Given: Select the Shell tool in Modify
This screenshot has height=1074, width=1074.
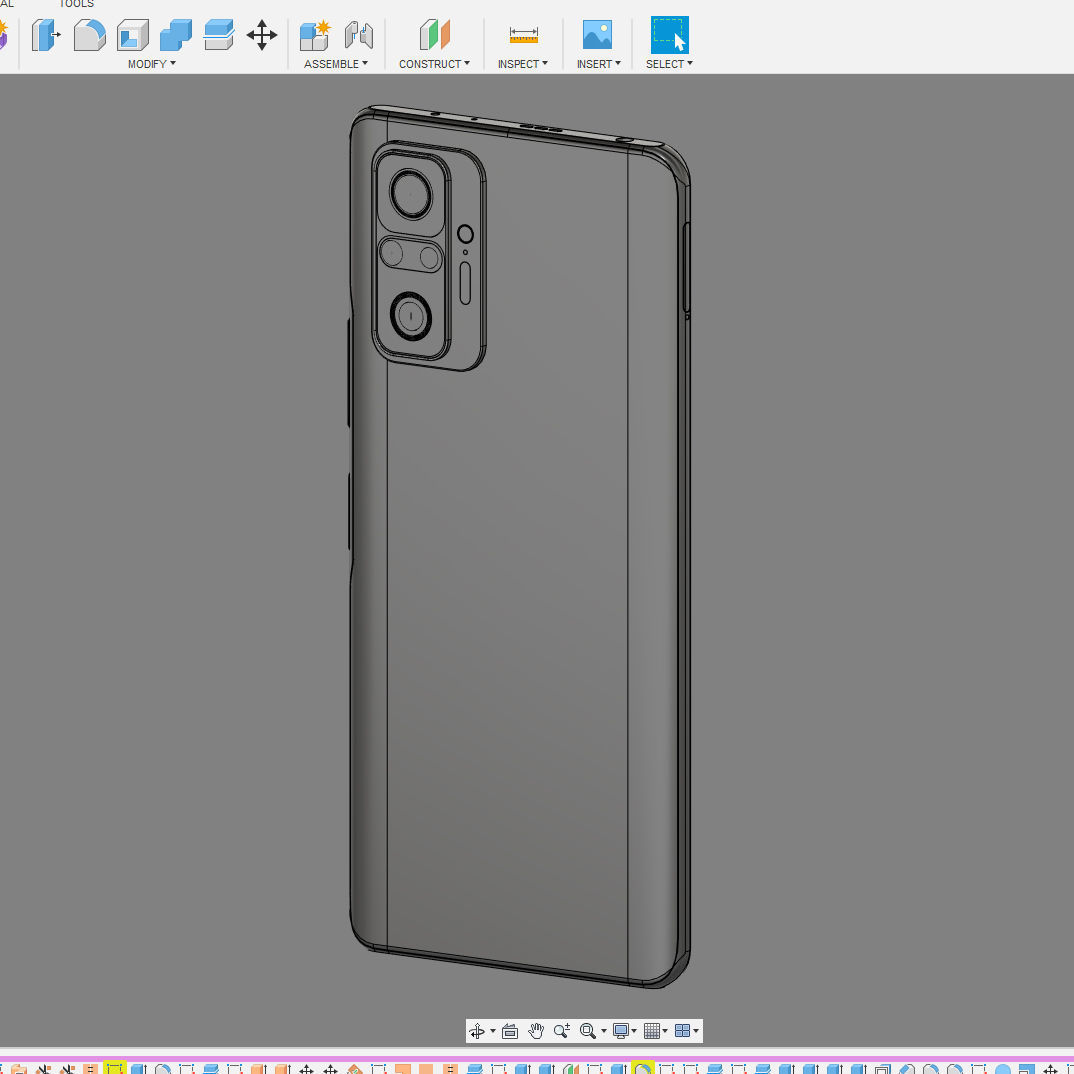Looking at the screenshot, I should 133,35.
